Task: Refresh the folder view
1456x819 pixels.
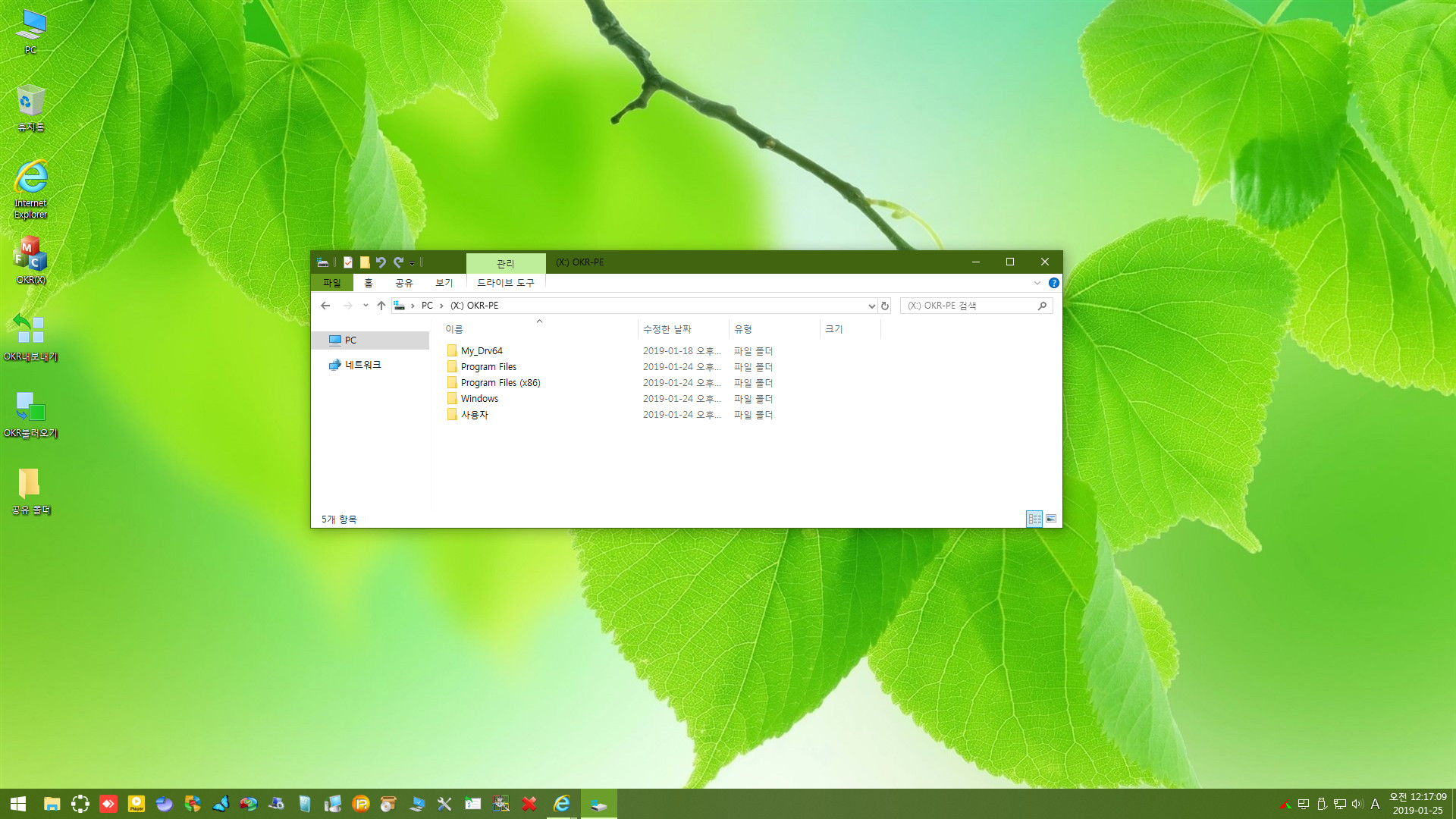Action: [885, 306]
